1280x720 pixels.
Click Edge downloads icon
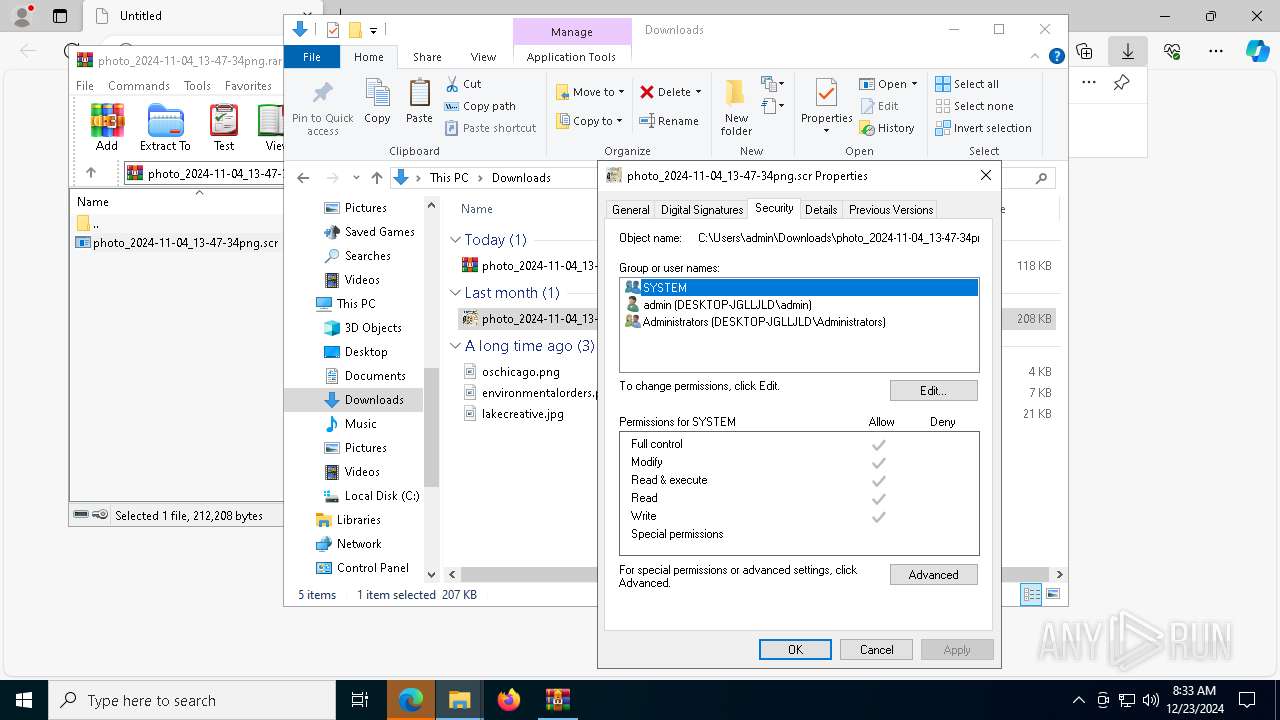1128,50
